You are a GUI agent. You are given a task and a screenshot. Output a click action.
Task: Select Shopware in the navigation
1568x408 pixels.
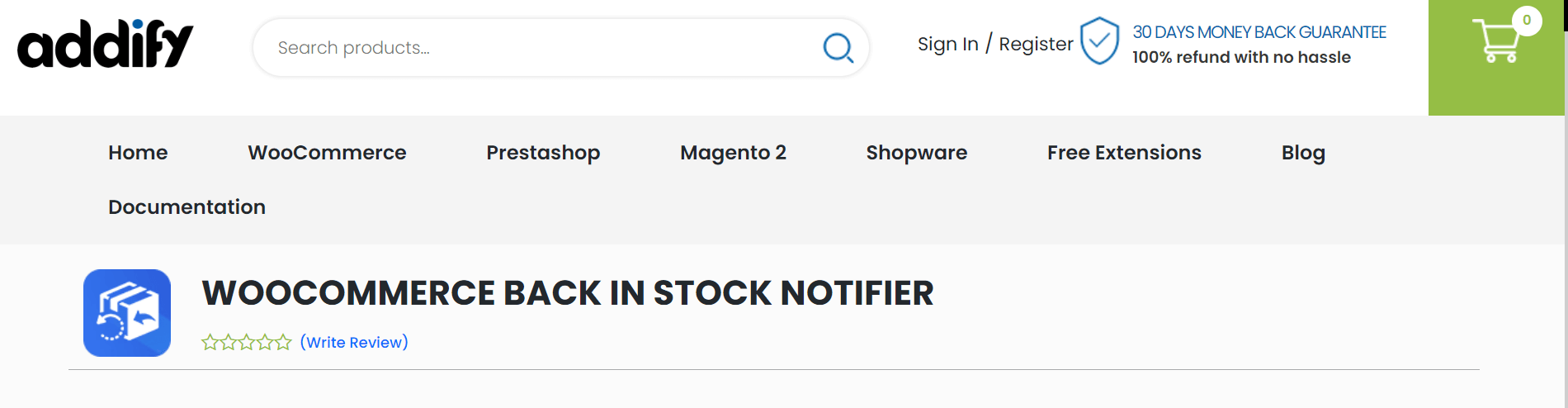click(916, 153)
